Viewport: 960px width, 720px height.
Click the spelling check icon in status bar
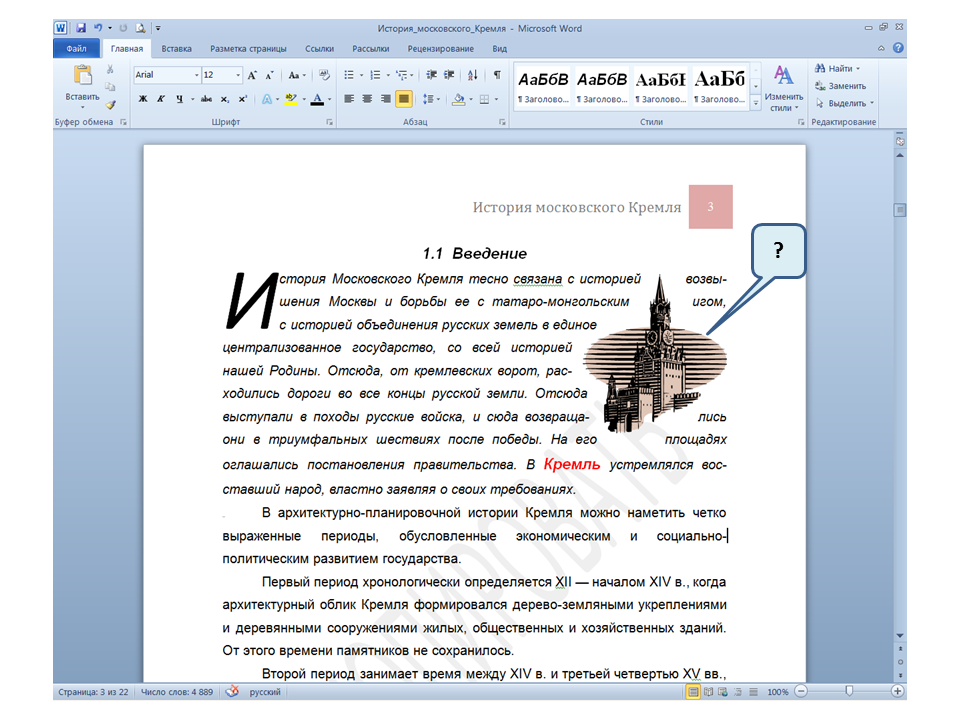pyautogui.click(x=232, y=691)
